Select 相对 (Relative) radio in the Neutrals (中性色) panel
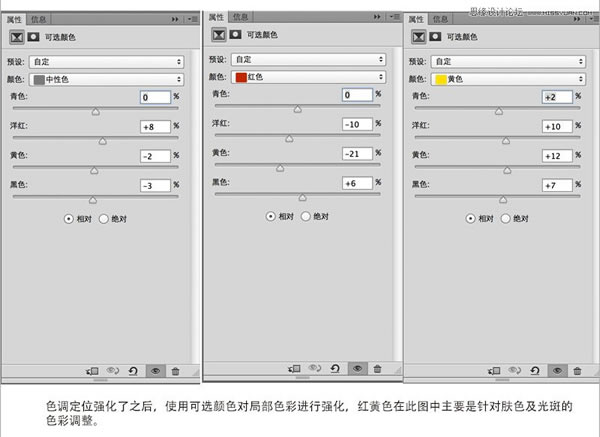This screenshot has height=437, width=600. tap(68, 219)
